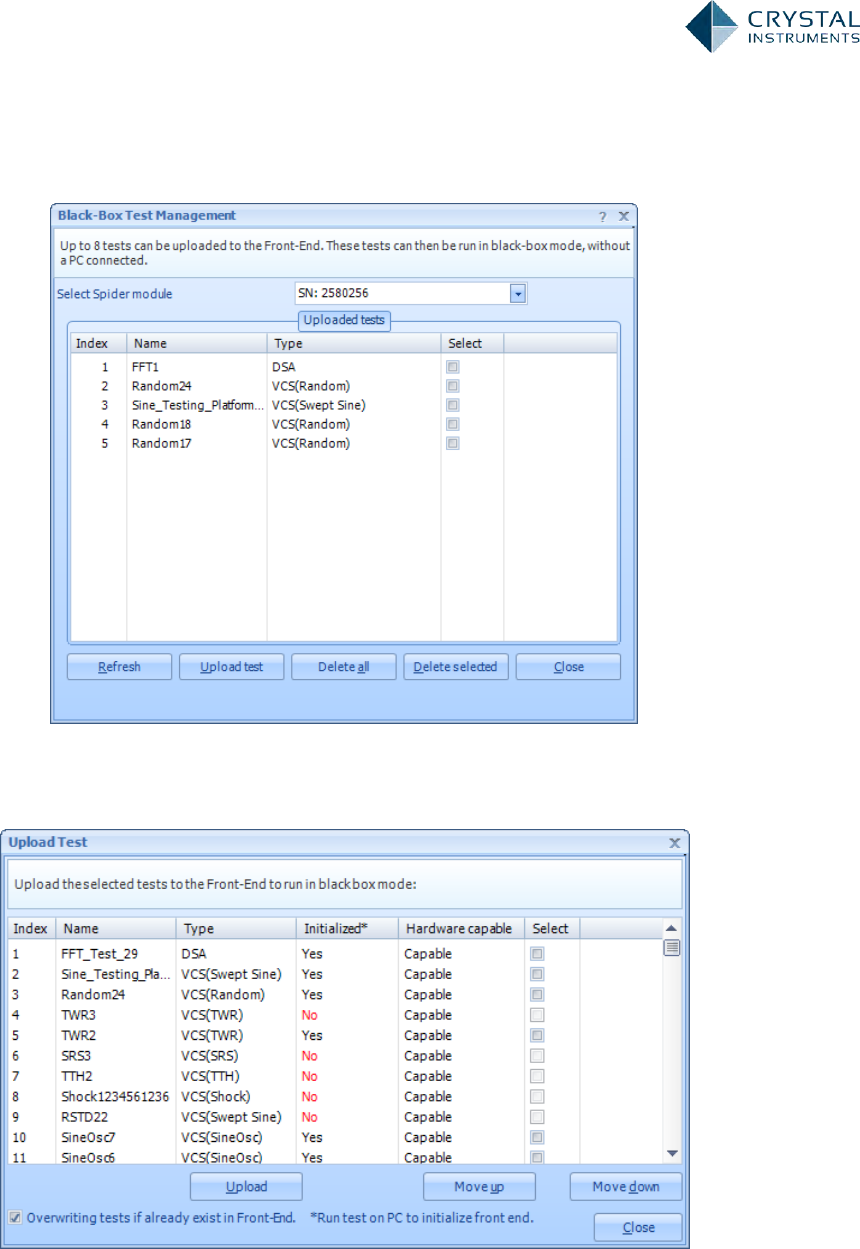Click the Upload Test list scroll down arrow
860x1249 pixels.
[x=672, y=1152]
